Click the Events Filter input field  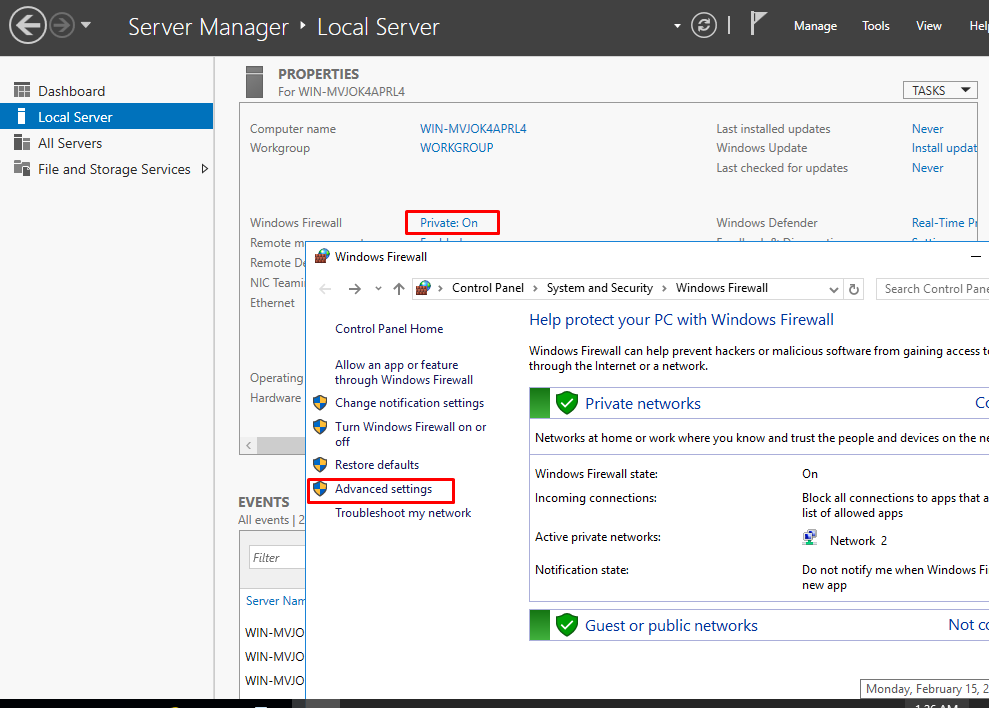(278, 558)
